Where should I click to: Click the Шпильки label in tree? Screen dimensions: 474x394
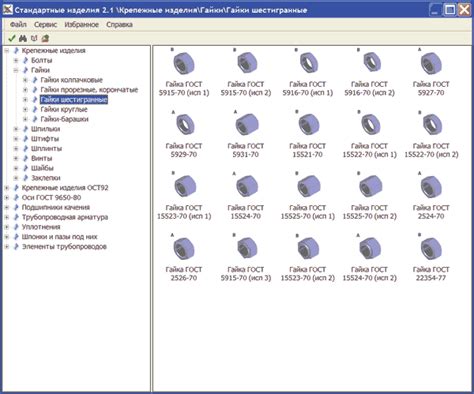(45, 129)
